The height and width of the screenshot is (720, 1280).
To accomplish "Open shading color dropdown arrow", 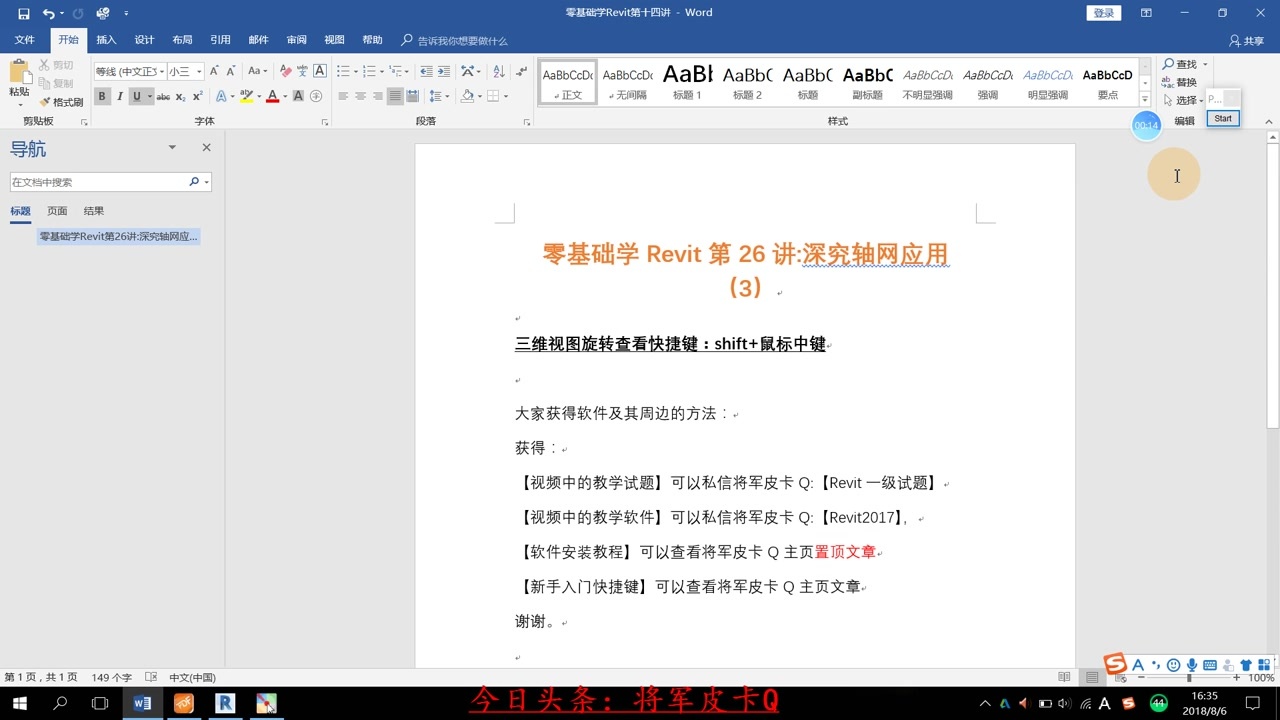I will pos(479,96).
